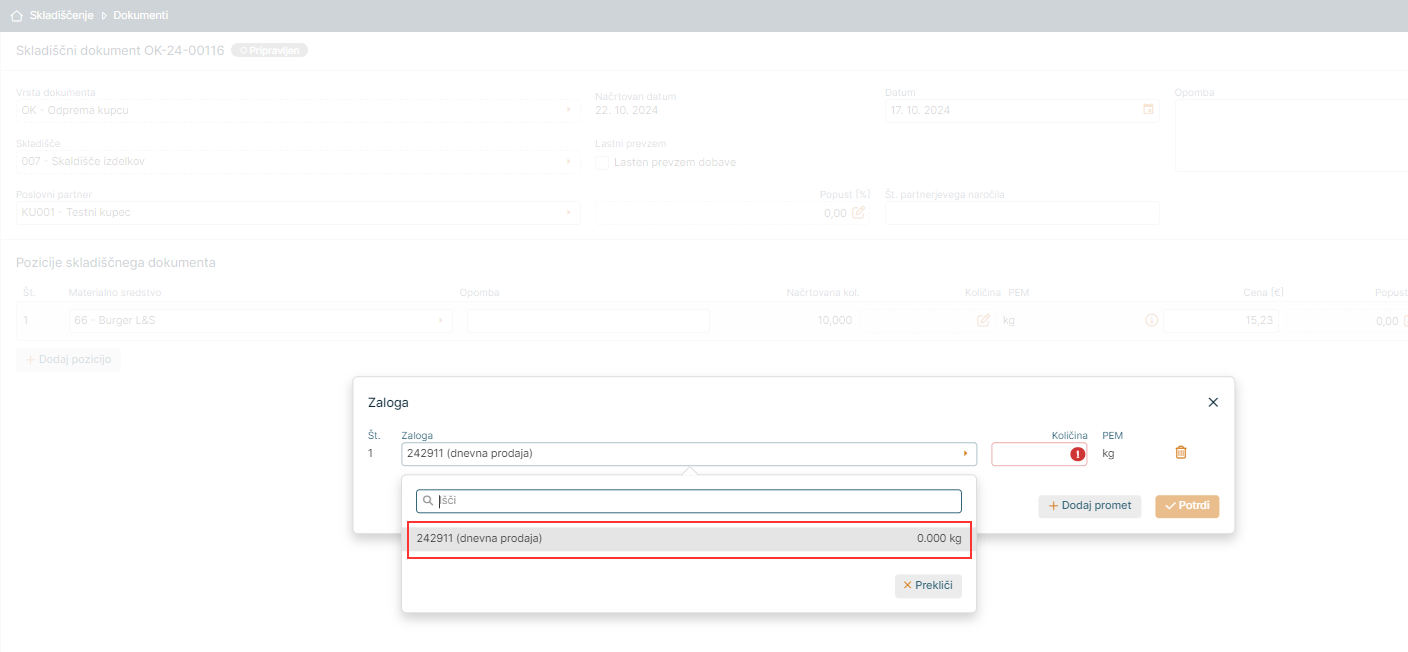The width and height of the screenshot is (1408, 652).
Task: Delete the stock row with trash icon
Action: tap(1180, 453)
